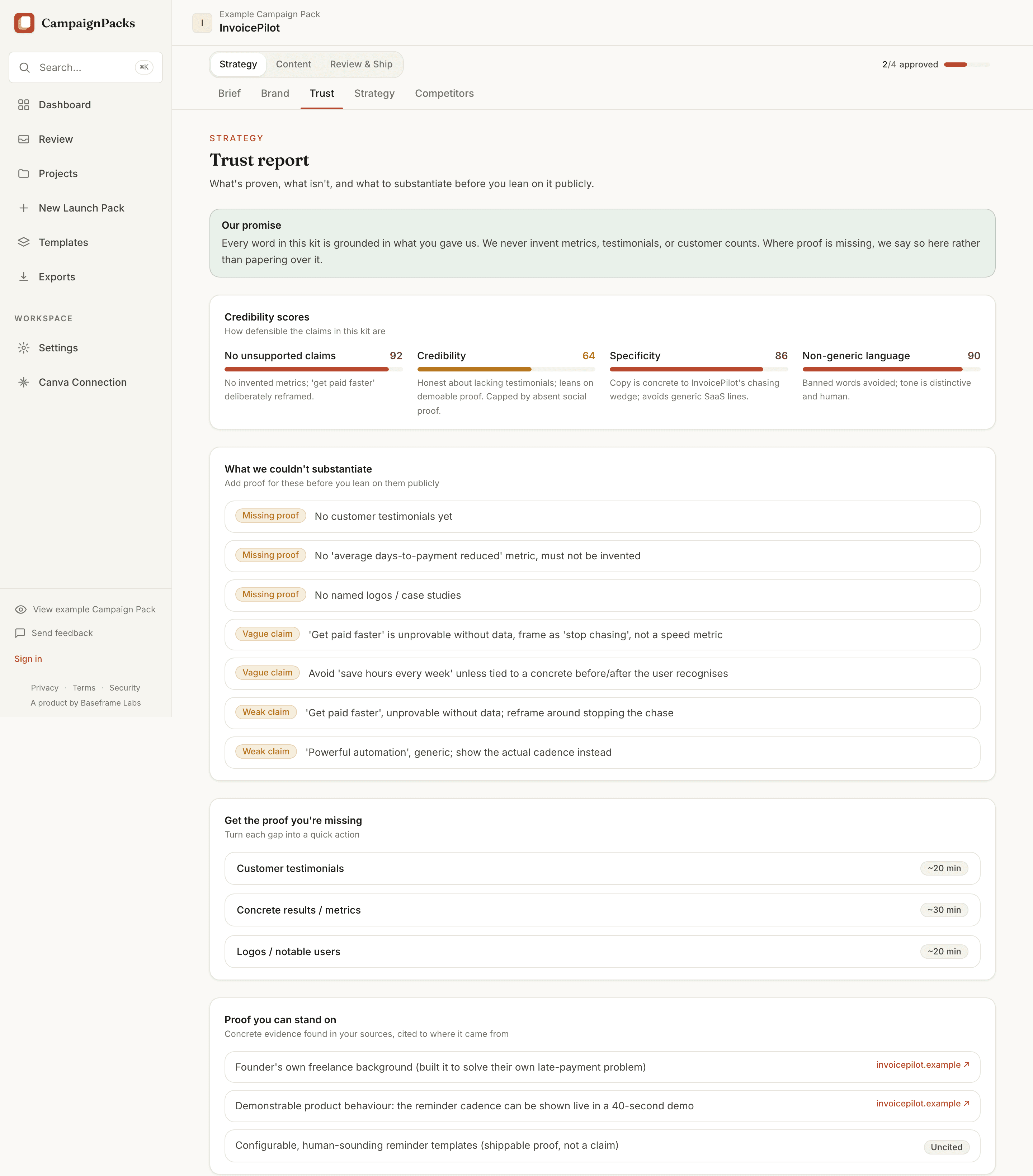Click the Send feedback speech bubble icon
Viewport: 1033px width, 1176px height.
(20, 633)
